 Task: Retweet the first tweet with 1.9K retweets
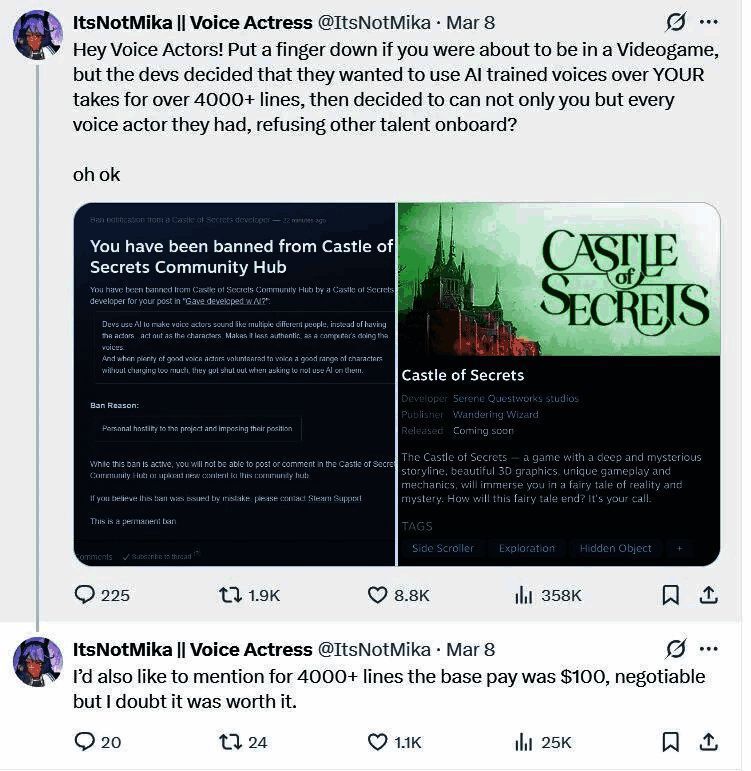coord(231,595)
